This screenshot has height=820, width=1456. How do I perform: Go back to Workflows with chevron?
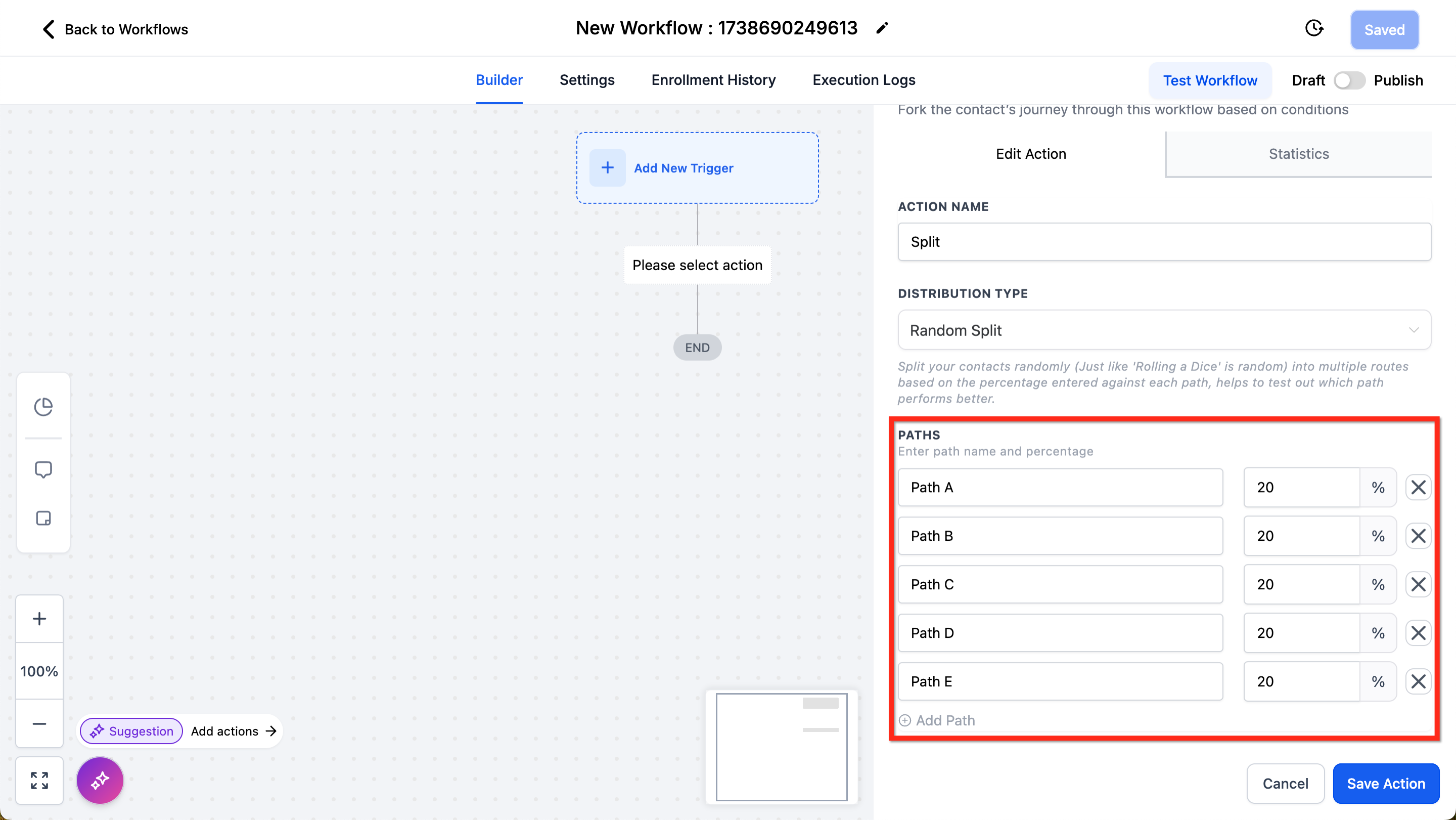coord(49,29)
